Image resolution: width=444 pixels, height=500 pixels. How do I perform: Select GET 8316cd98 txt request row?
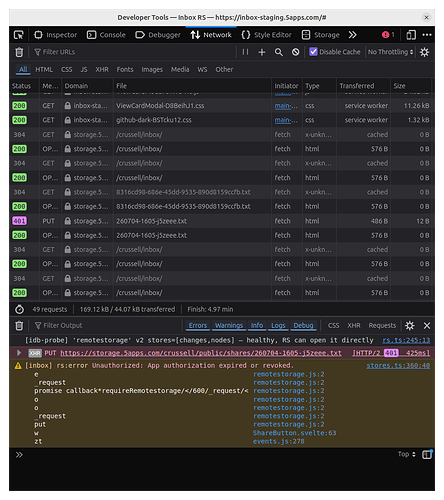click(x=222, y=192)
